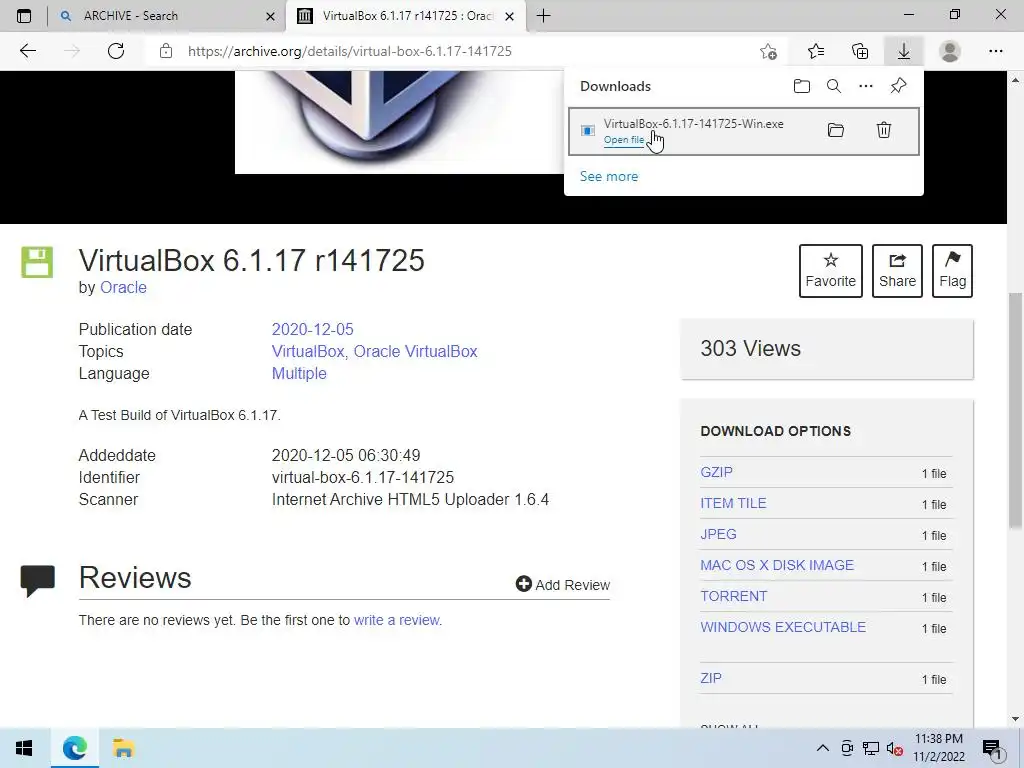This screenshot has height=768, width=1024.
Task: Click the Share button
Action: [x=897, y=270]
